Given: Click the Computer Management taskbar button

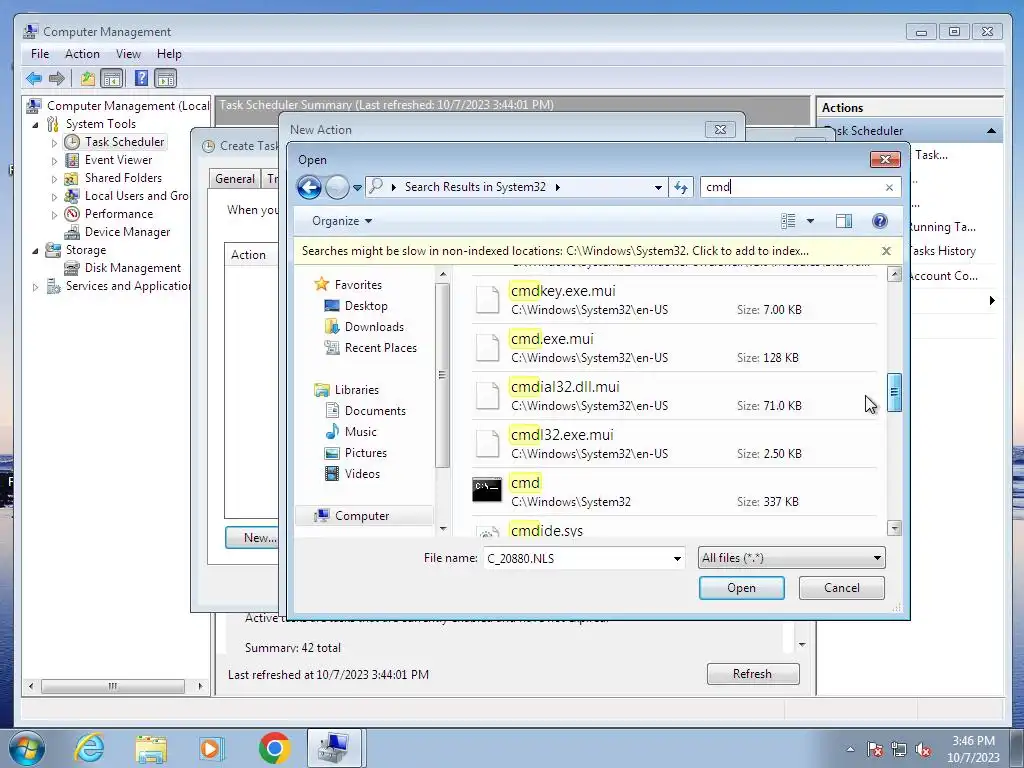Looking at the screenshot, I should (x=334, y=748).
